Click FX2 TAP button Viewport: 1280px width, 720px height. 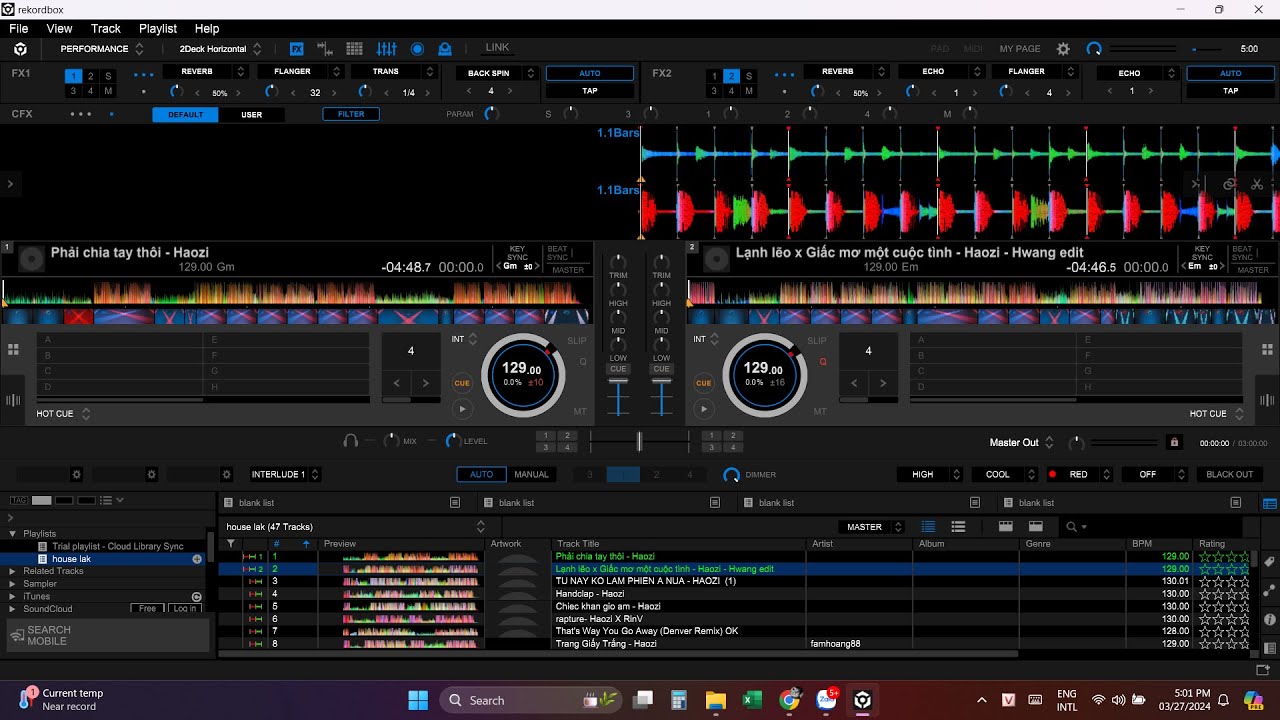(1230, 91)
